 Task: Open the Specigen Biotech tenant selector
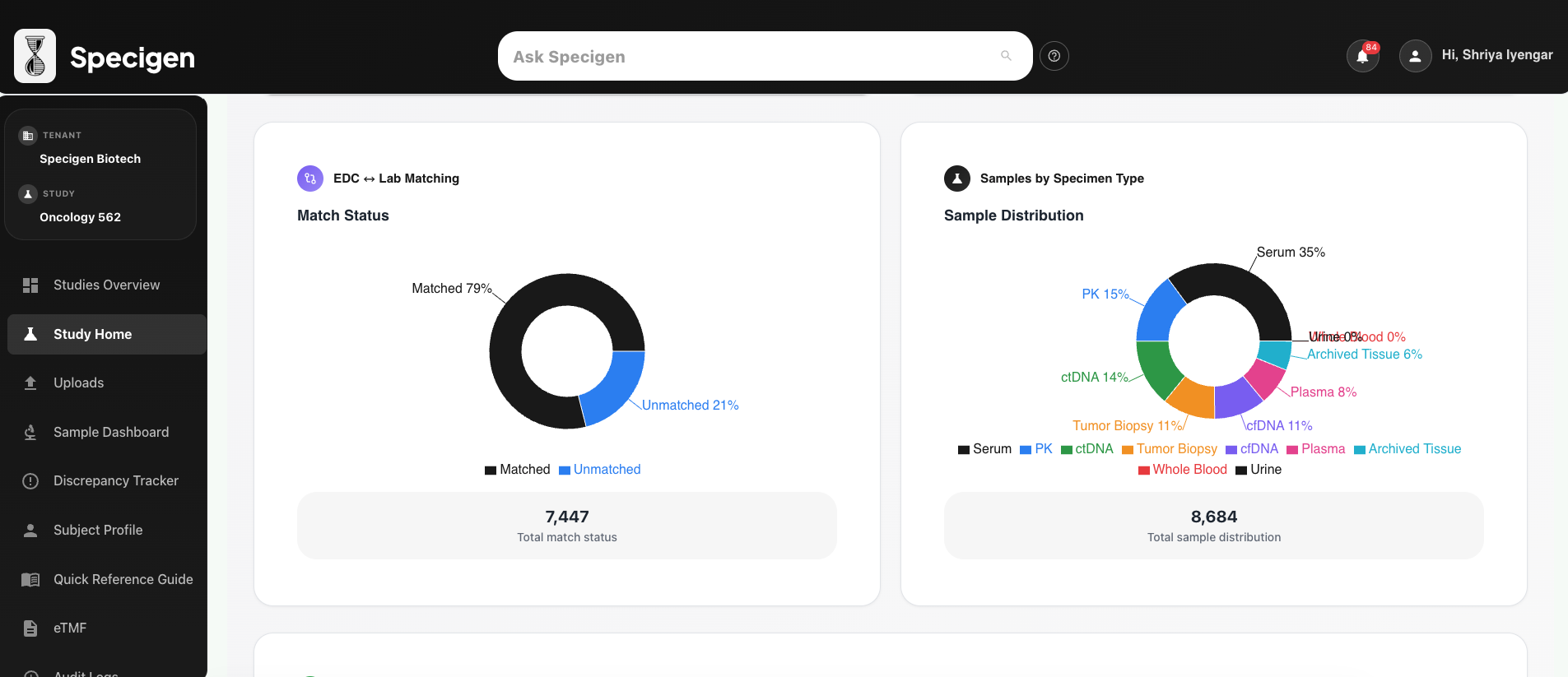[x=90, y=159]
